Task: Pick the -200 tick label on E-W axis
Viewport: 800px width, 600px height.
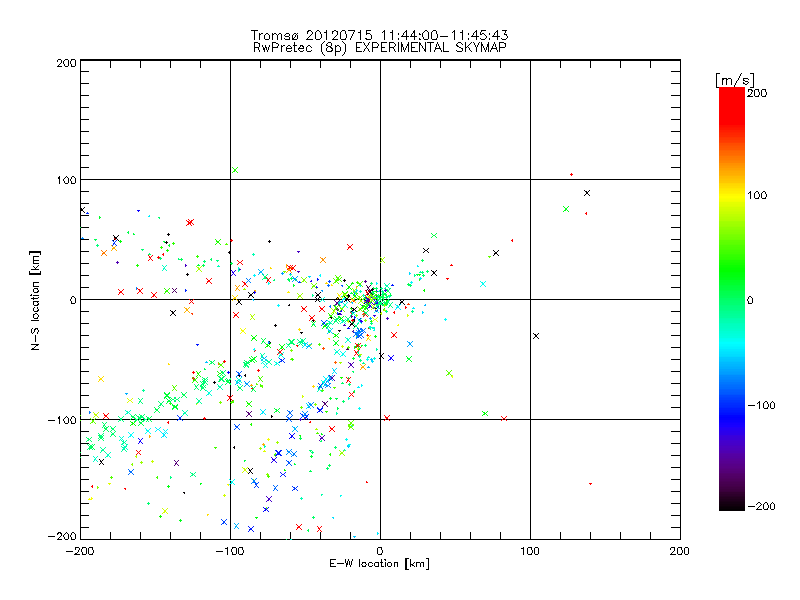Action: pyautogui.click(x=80, y=551)
